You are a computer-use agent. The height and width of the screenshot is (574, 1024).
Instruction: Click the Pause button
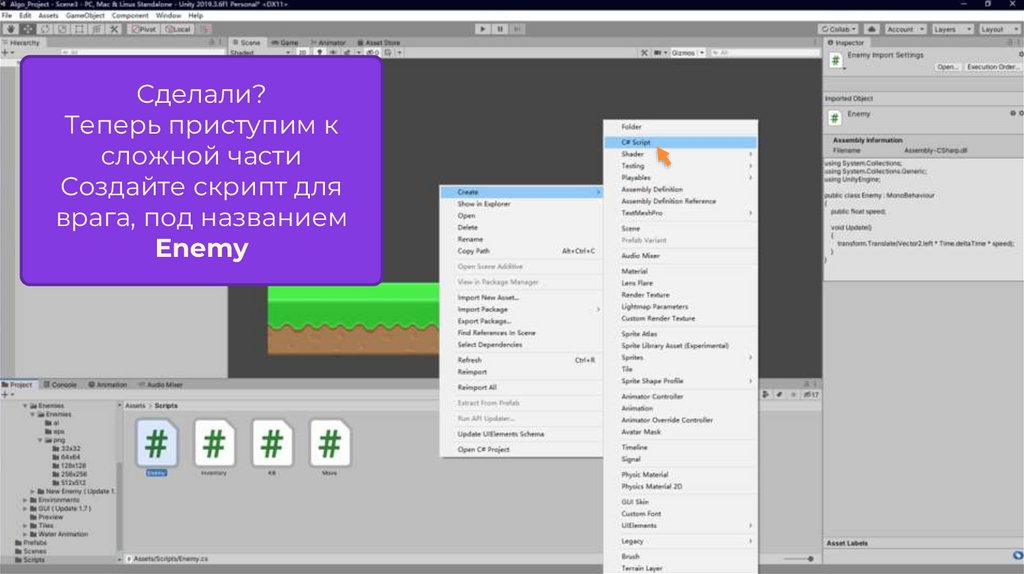[x=500, y=29]
